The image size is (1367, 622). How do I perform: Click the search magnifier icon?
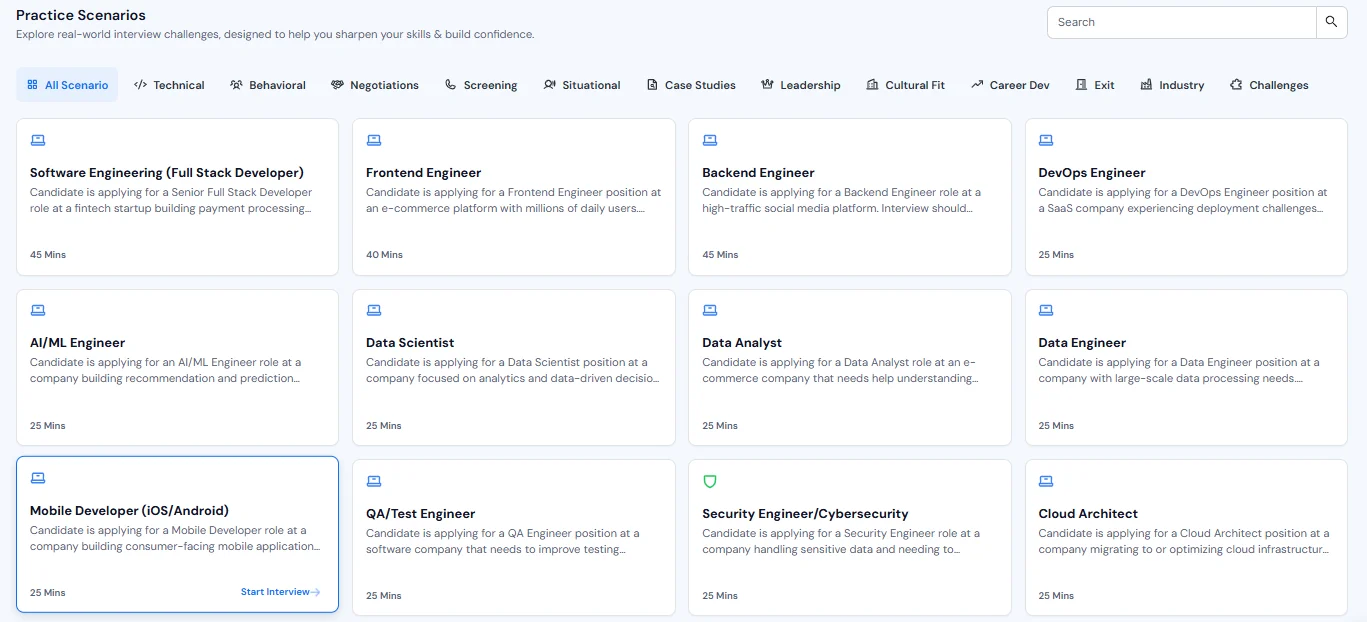[1331, 21]
